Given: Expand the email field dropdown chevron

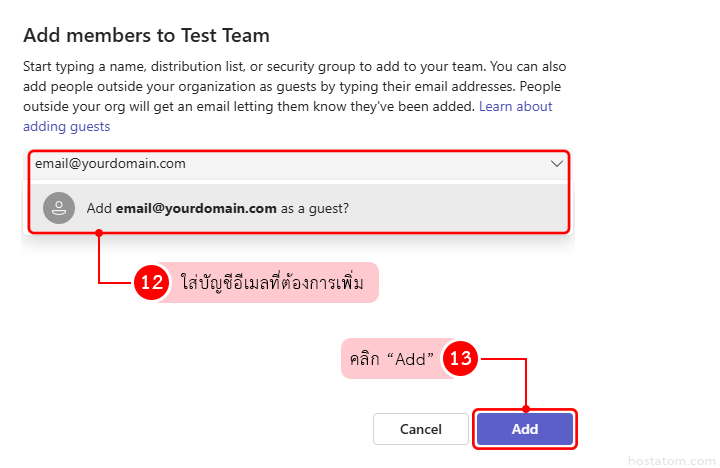Looking at the screenshot, I should coord(556,164).
